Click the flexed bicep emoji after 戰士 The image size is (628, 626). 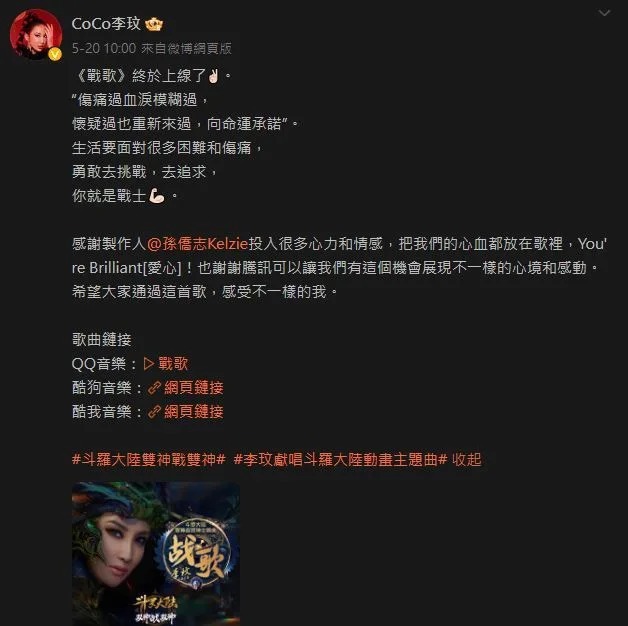coord(156,196)
